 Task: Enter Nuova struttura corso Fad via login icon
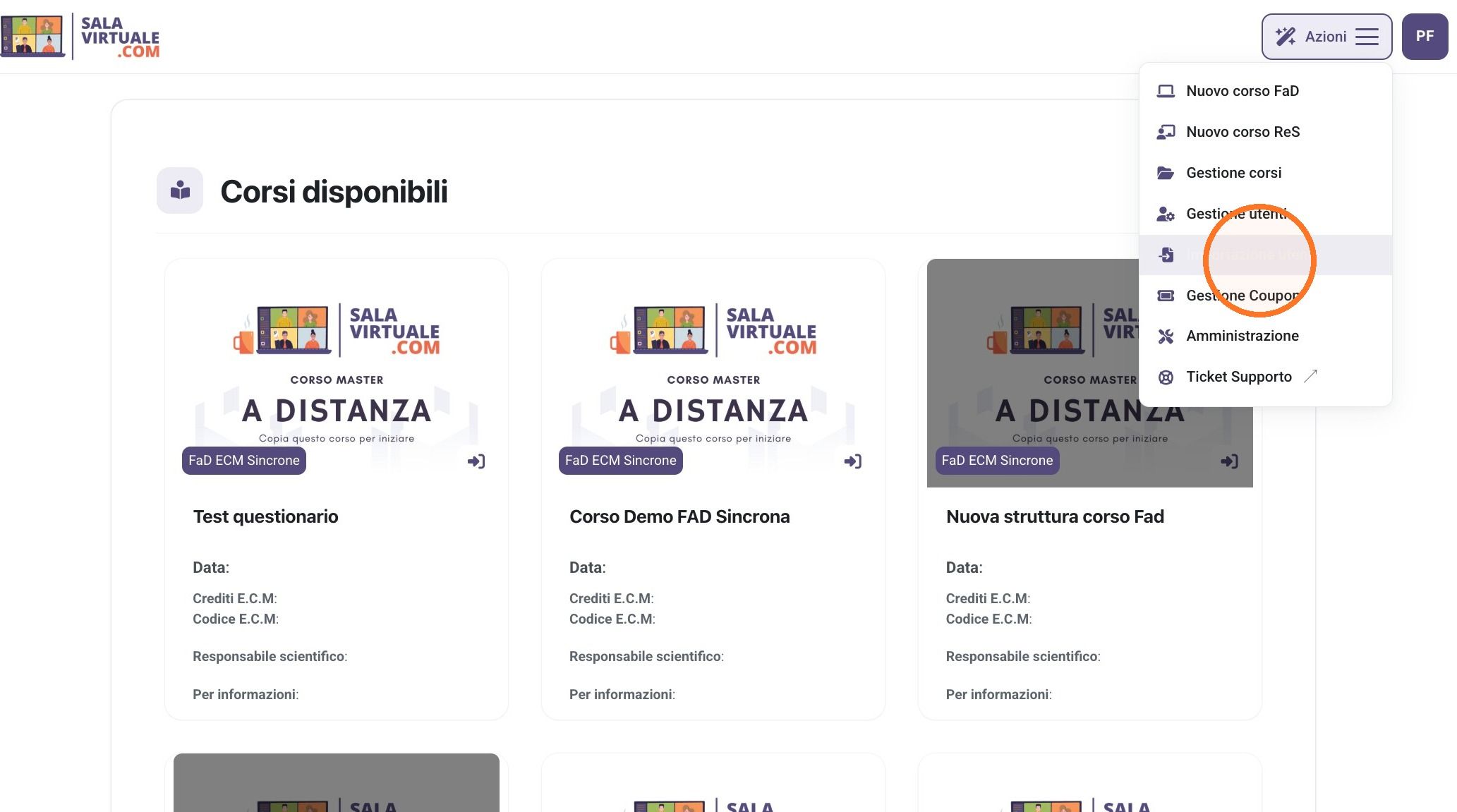(1230, 461)
